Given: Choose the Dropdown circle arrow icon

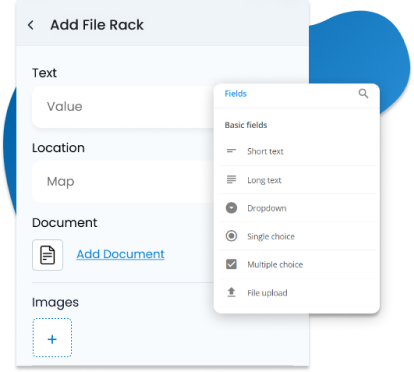Looking at the screenshot, I should click(231, 208).
